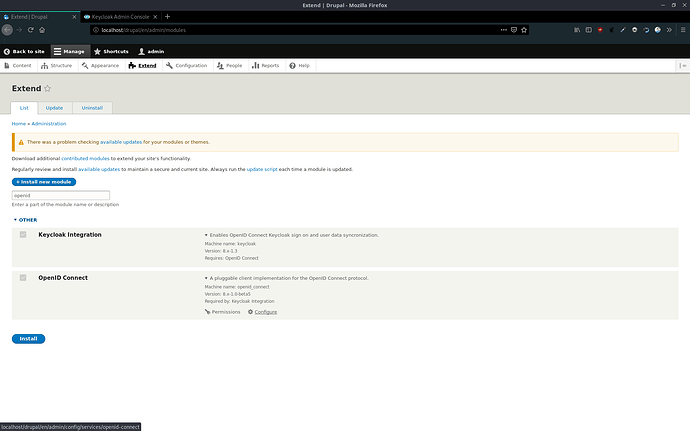
Task: Switch to the Update tab
Action: [x=55, y=108]
